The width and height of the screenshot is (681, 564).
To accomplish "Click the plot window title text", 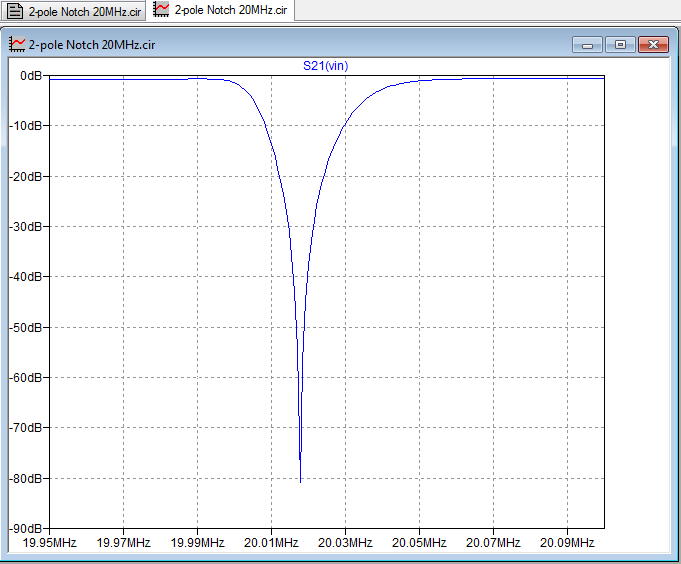I will click(92, 45).
